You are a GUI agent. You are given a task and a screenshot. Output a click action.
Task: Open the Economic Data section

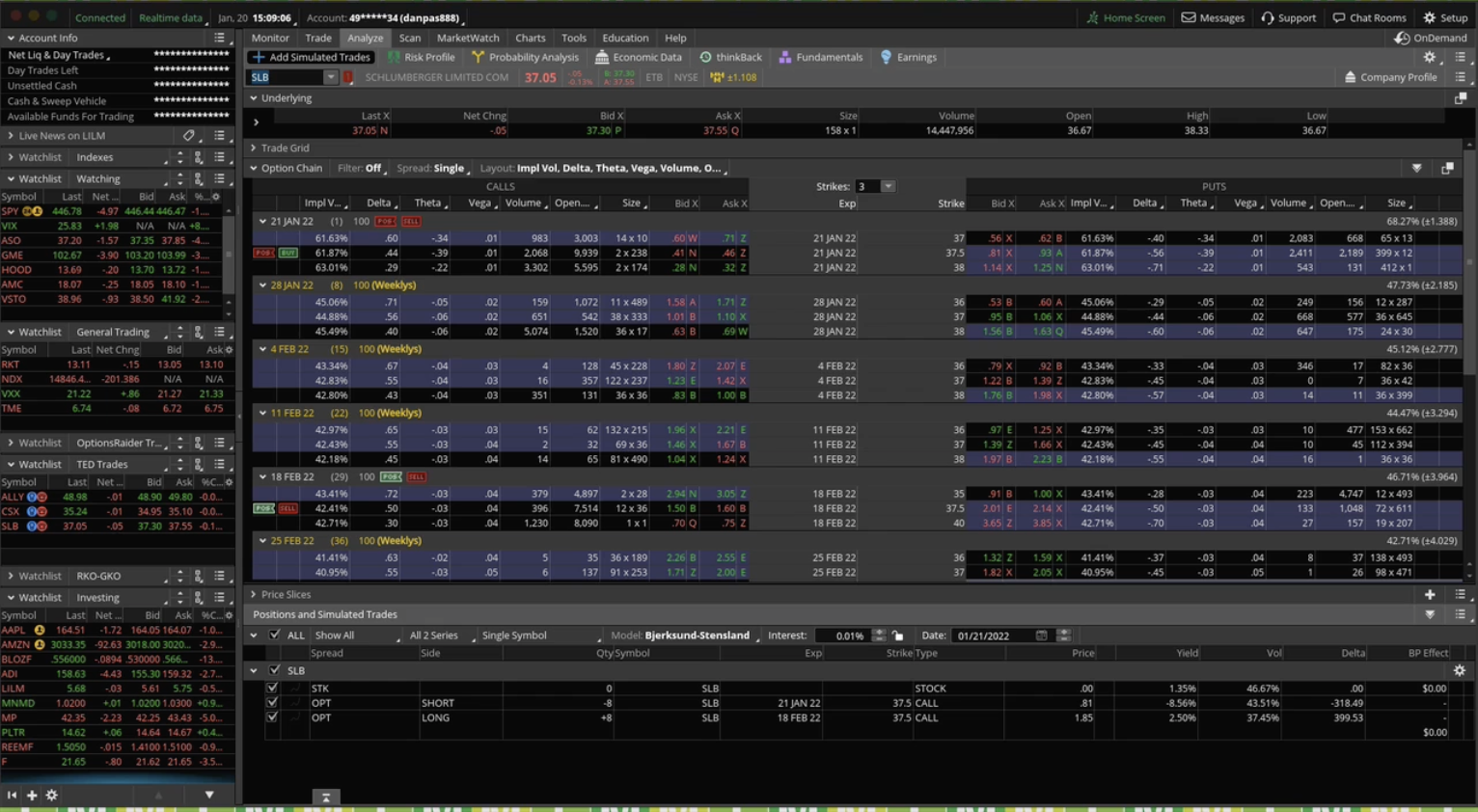point(639,57)
